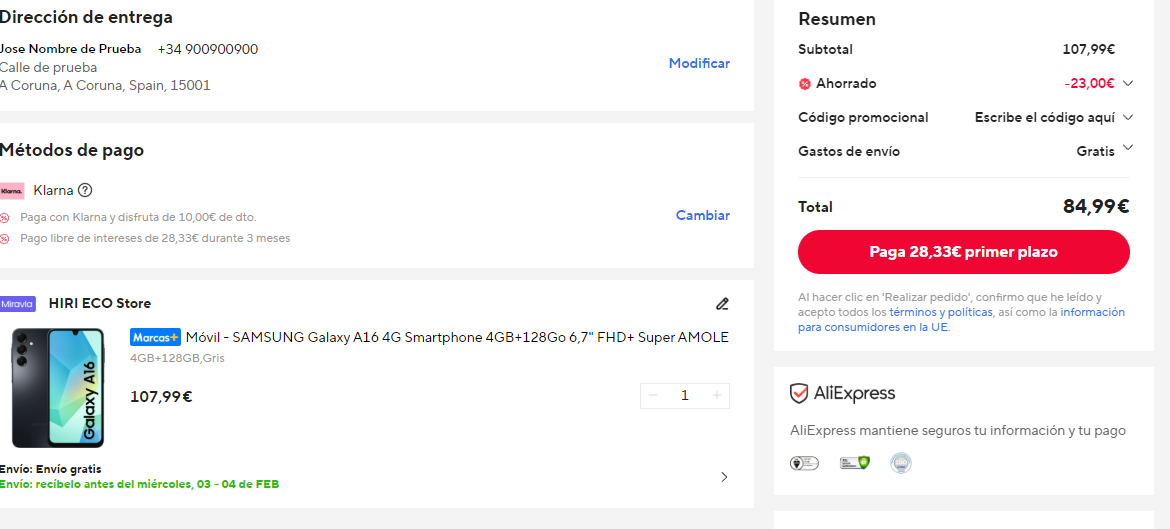
Task: Click the edit pencil icon beside HIRI ECO Store
Action: [x=722, y=304]
